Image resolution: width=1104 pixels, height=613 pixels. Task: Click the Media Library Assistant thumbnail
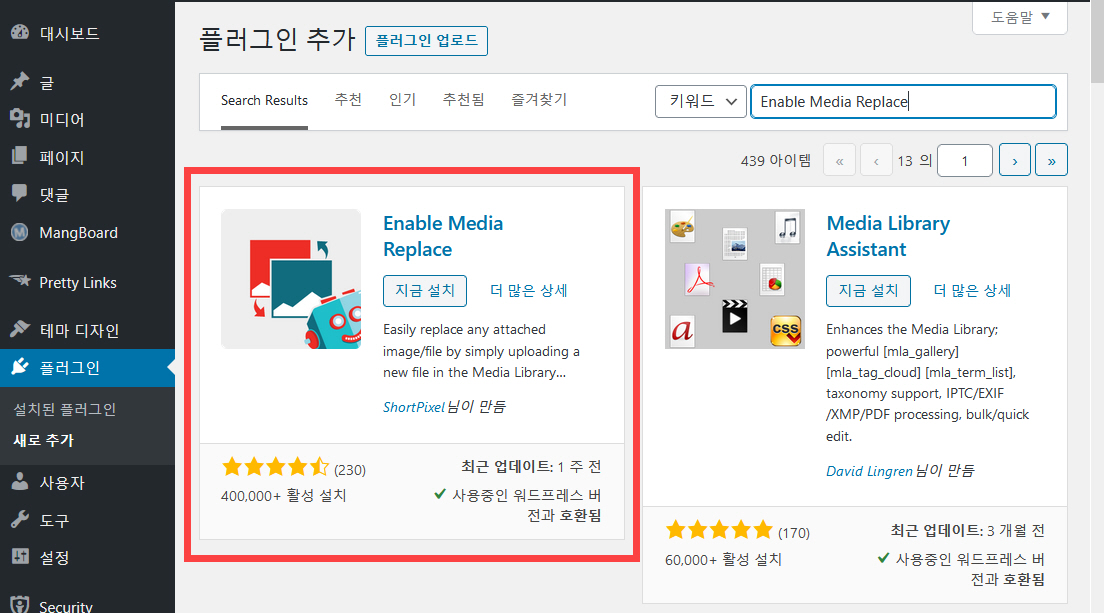(734, 279)
